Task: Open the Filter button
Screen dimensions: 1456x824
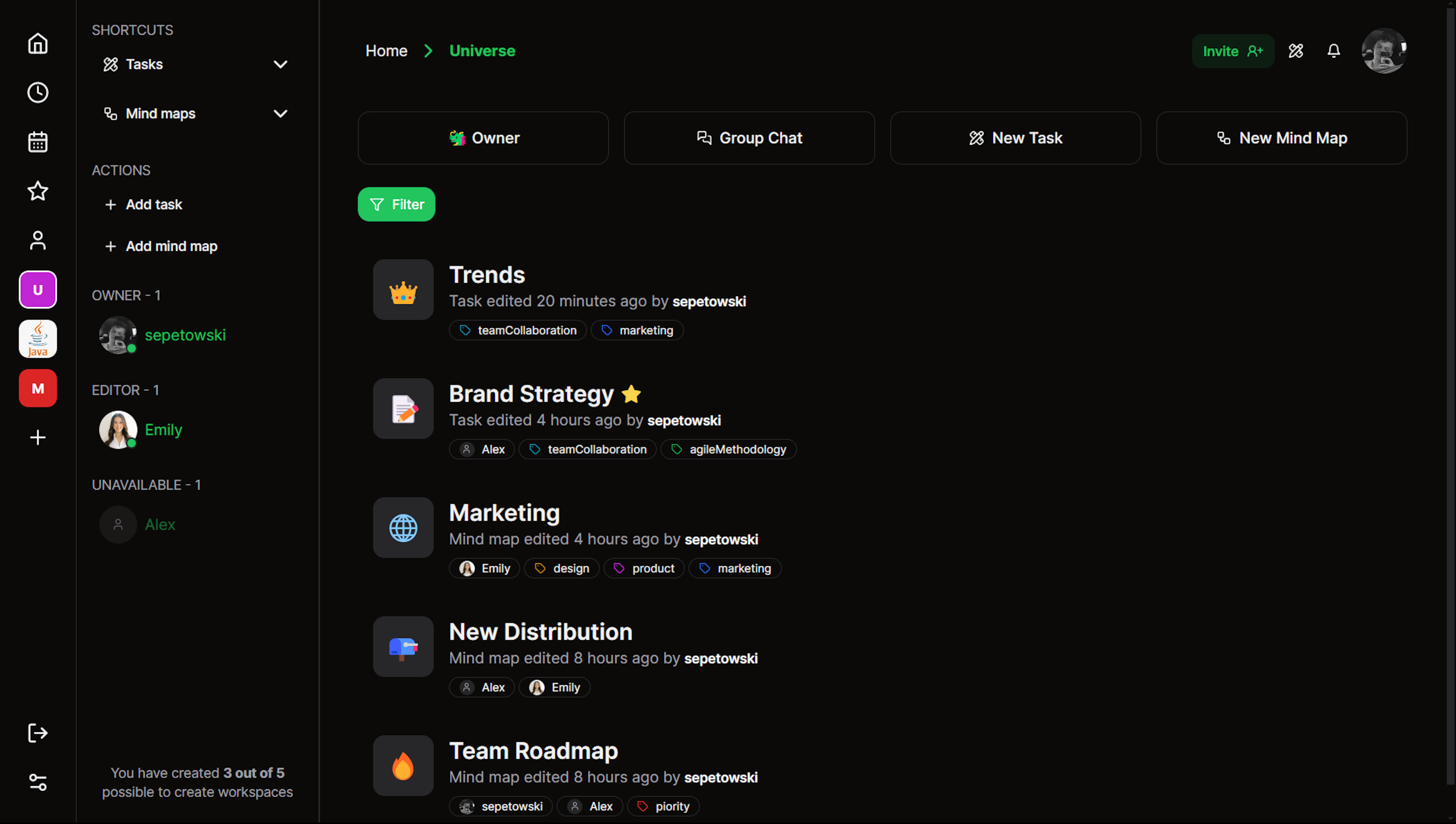Action: click(x=396, y=204)
